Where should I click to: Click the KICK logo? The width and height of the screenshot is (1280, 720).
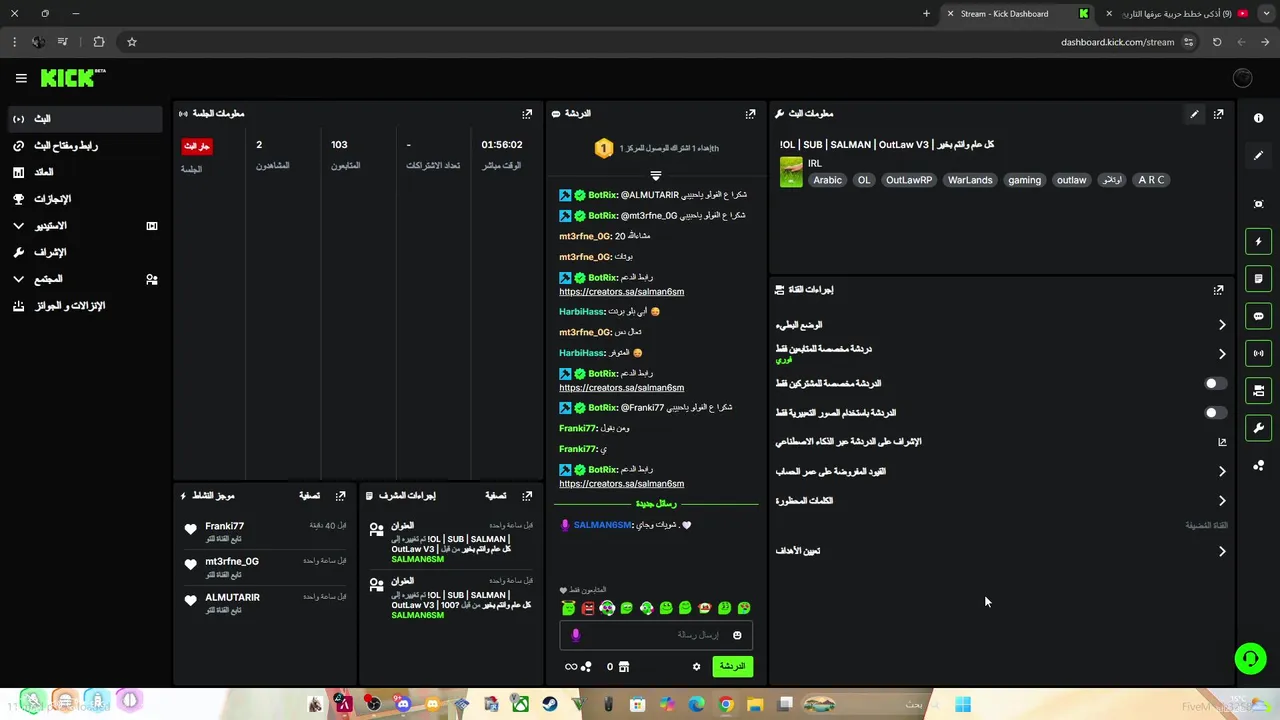pos(72,78)
